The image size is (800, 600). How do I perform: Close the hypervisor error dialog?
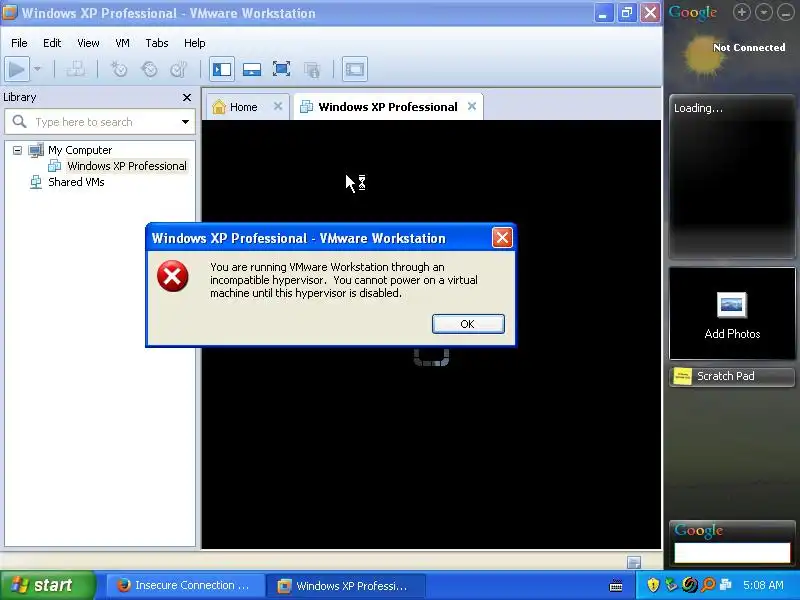coord(502,238)
